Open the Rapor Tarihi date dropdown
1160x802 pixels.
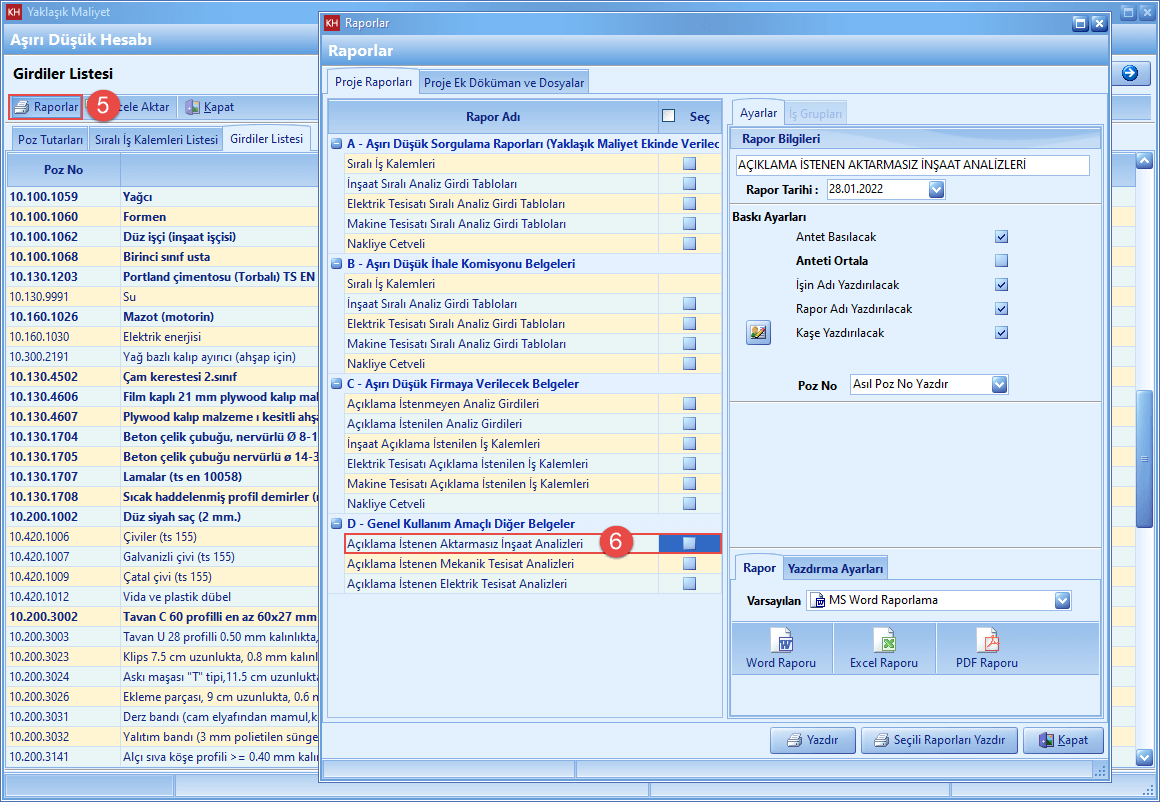pyautogui.click(x=936, y=189)
